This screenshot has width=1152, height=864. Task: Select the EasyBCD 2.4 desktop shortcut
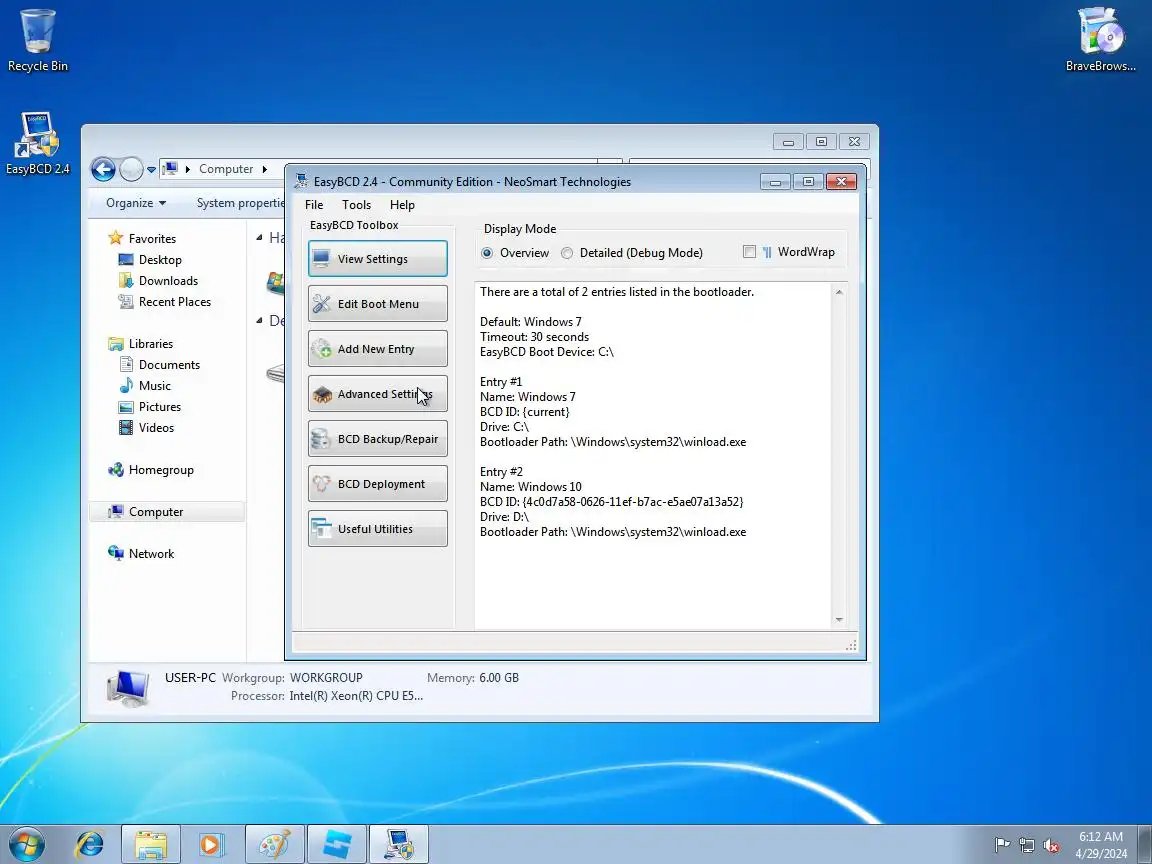37,143
